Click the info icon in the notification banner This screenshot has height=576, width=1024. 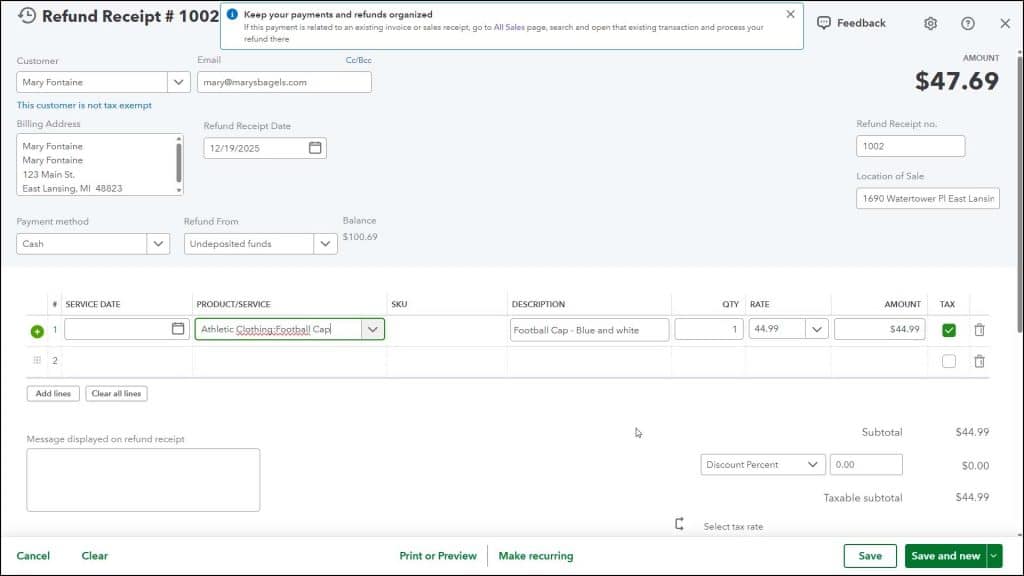tap(232, 14)
